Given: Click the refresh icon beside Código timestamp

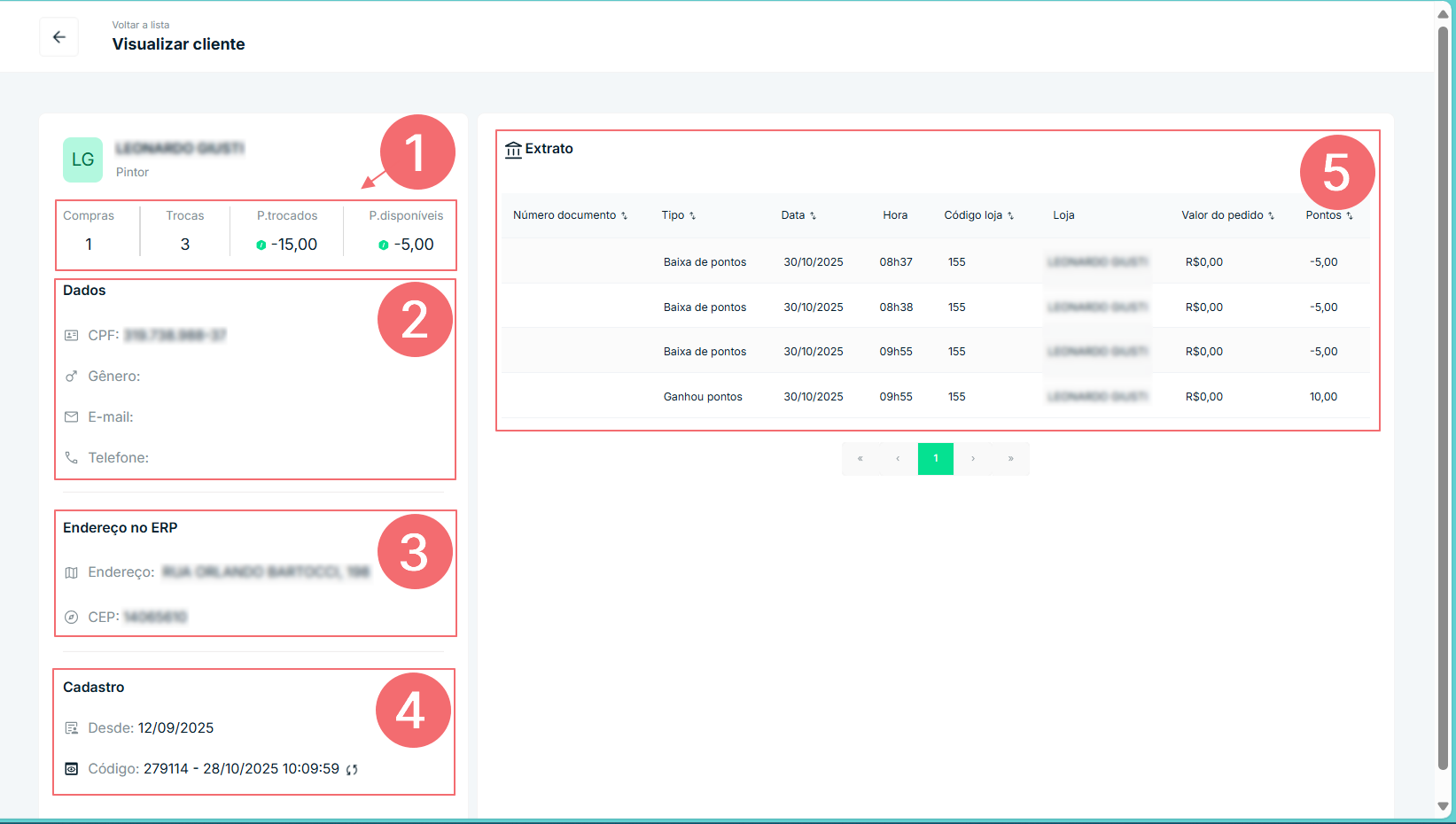Looking at the screenshot, I should point(352,769).
